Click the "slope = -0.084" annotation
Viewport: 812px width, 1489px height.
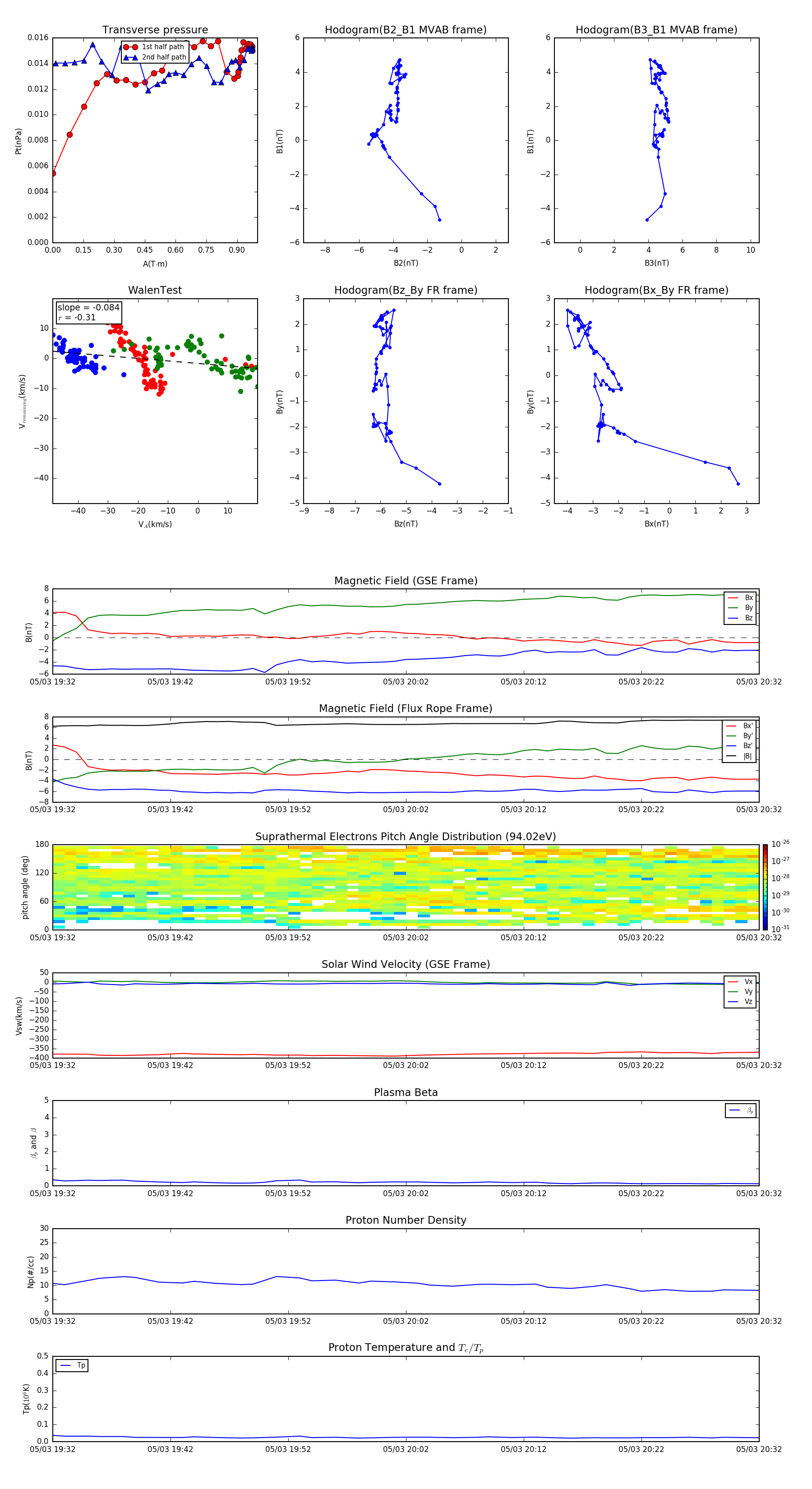click(88, 308)
